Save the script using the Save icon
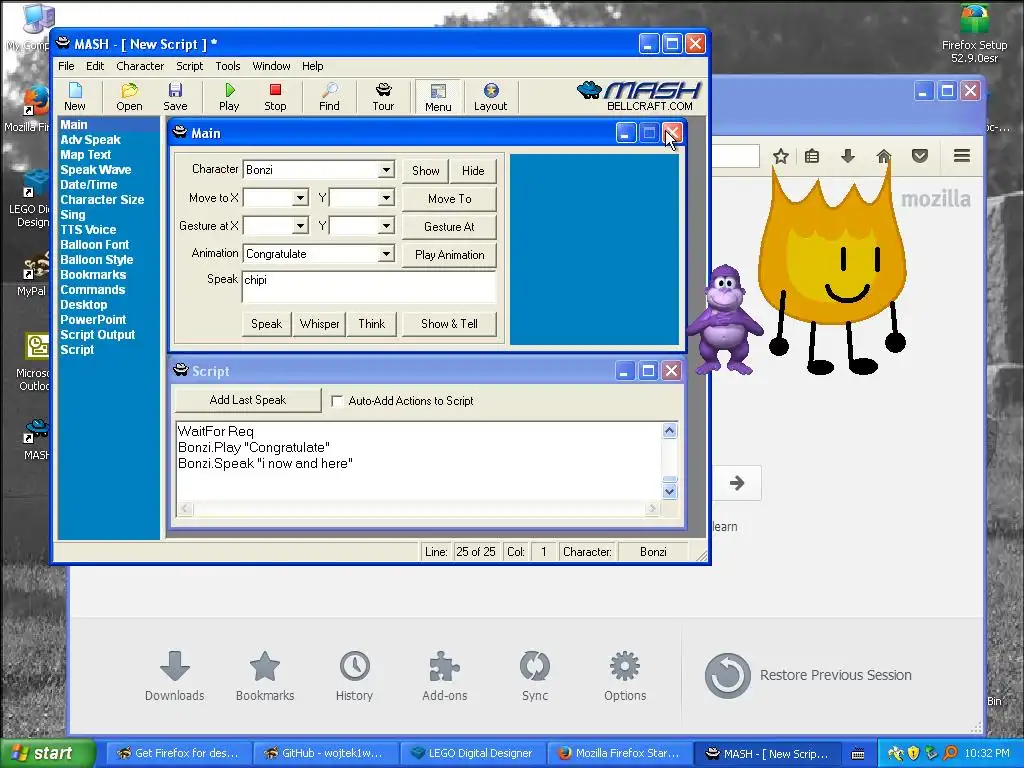The image size is (1024, 768). [175, 97]
